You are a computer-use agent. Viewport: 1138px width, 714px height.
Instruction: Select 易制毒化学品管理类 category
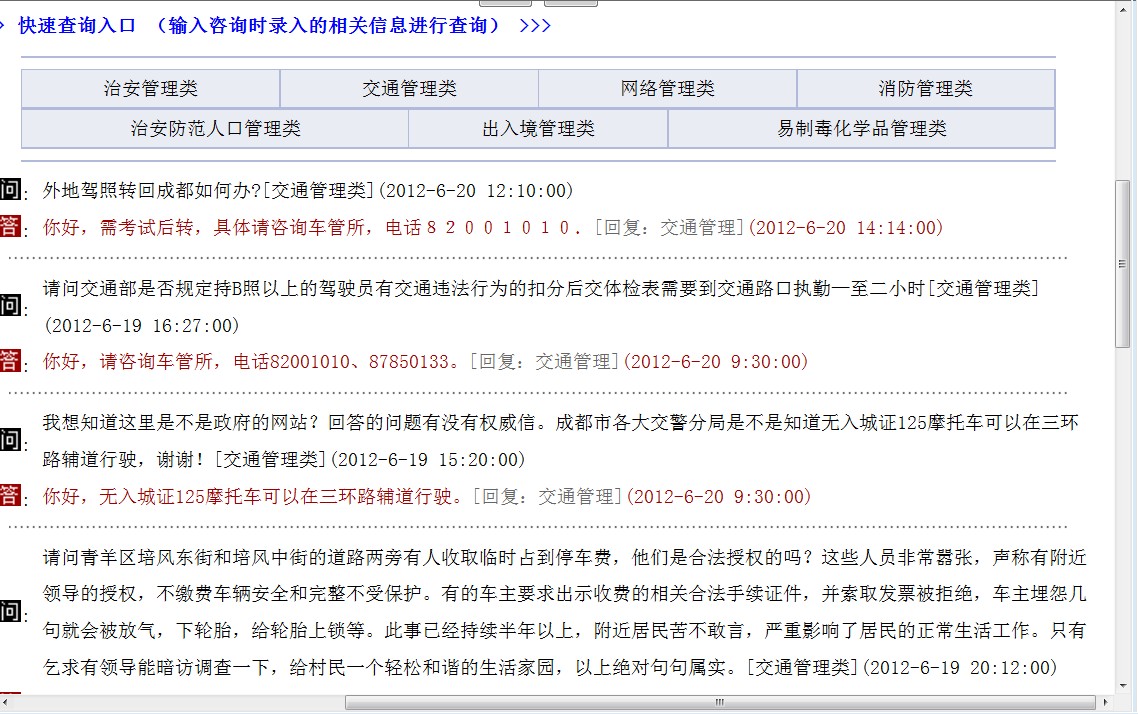click(861, 129)
